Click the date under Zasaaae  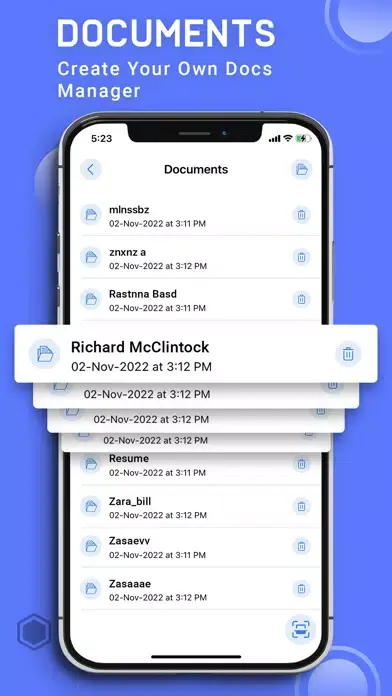coord(158,597)
